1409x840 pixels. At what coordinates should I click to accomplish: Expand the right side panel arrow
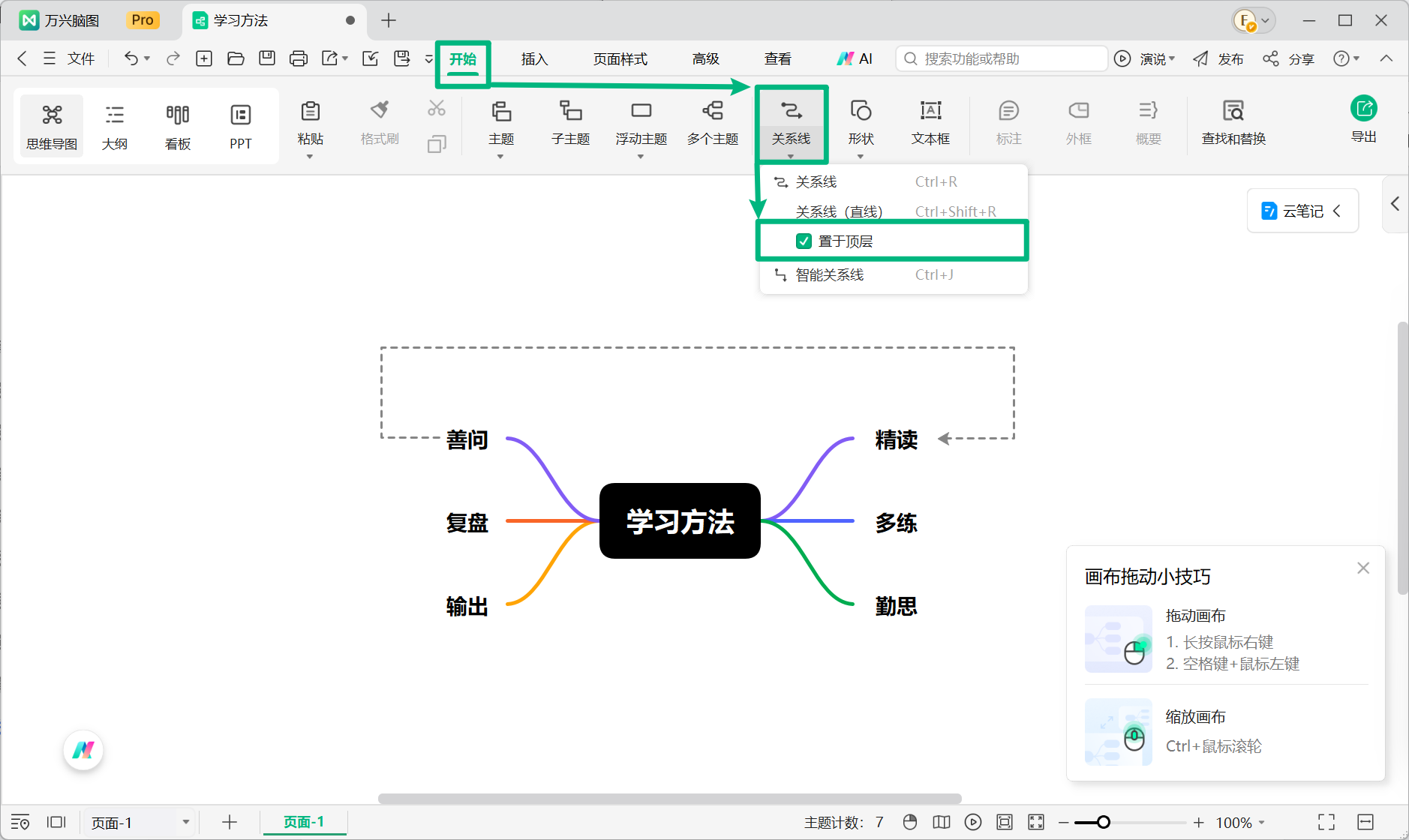tap(1395, 203)
